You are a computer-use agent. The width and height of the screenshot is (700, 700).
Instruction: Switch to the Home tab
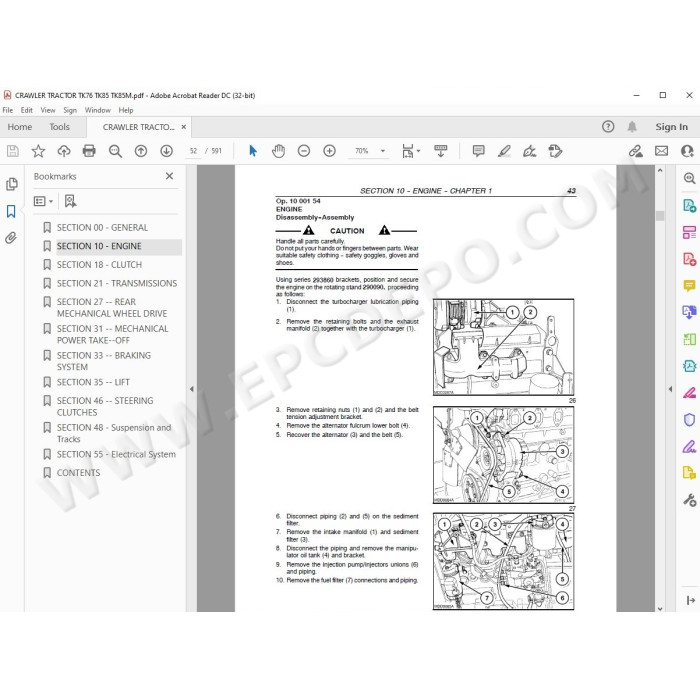click(x=19, y=127)
